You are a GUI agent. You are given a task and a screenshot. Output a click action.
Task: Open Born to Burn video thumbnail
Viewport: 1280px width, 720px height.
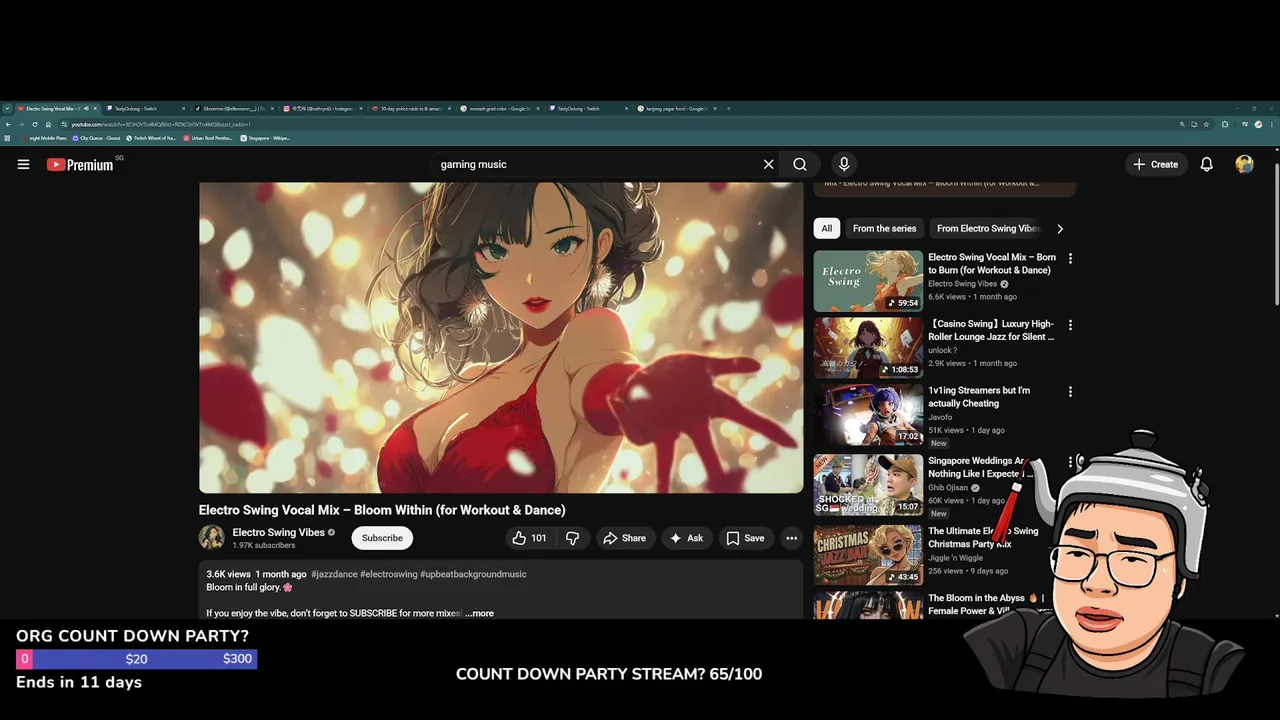click(868, 281)
